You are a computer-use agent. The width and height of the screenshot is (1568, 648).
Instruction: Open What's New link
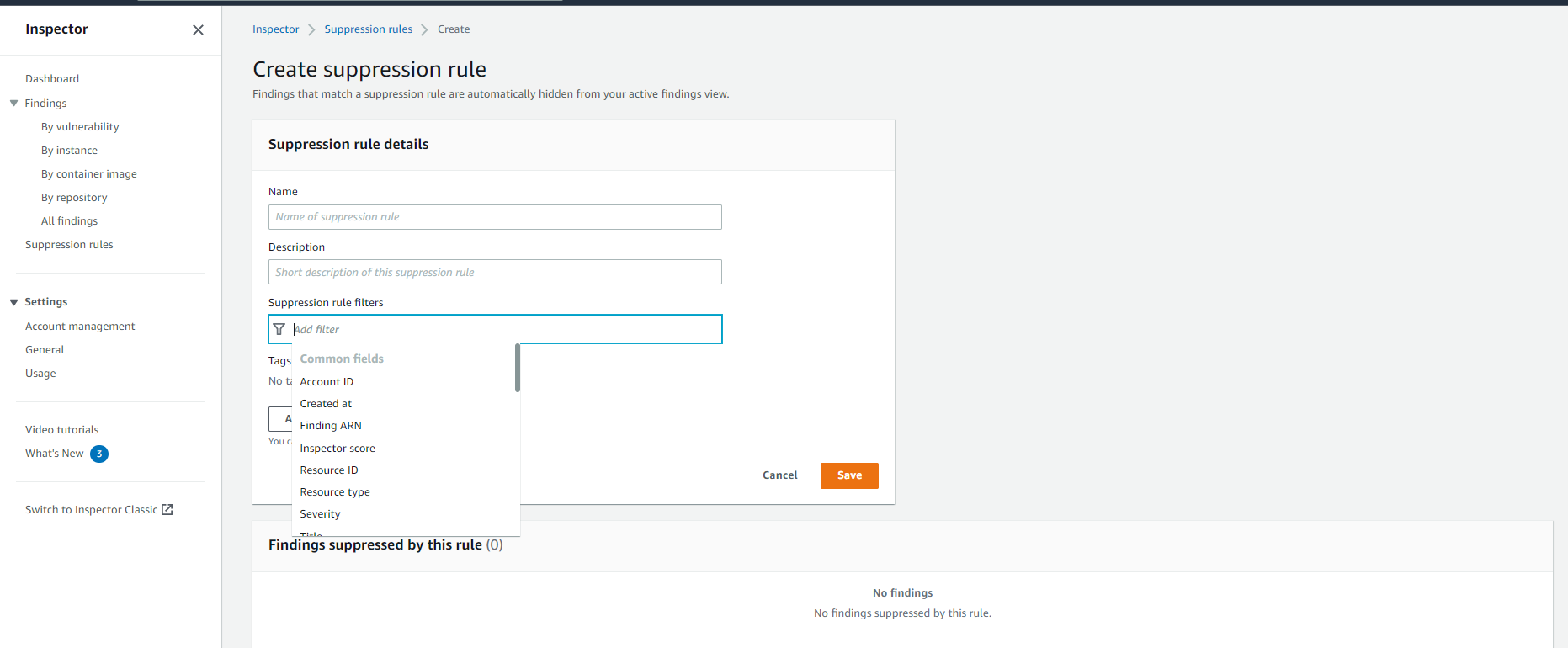pos(55,453)
